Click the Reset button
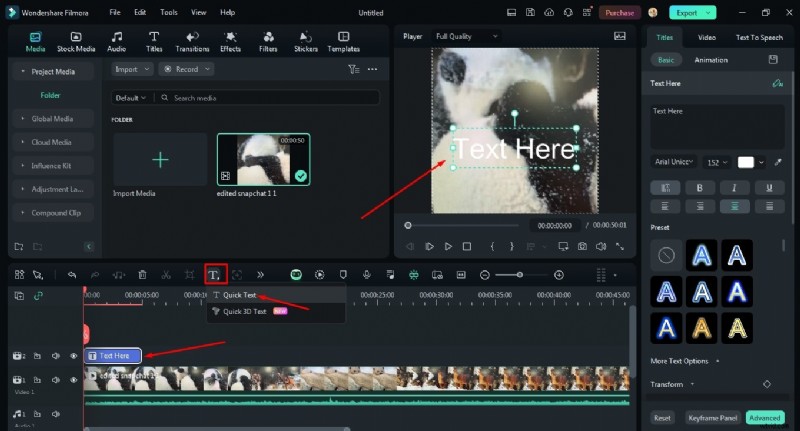800x431 pixels. click(x=662, y=418)
